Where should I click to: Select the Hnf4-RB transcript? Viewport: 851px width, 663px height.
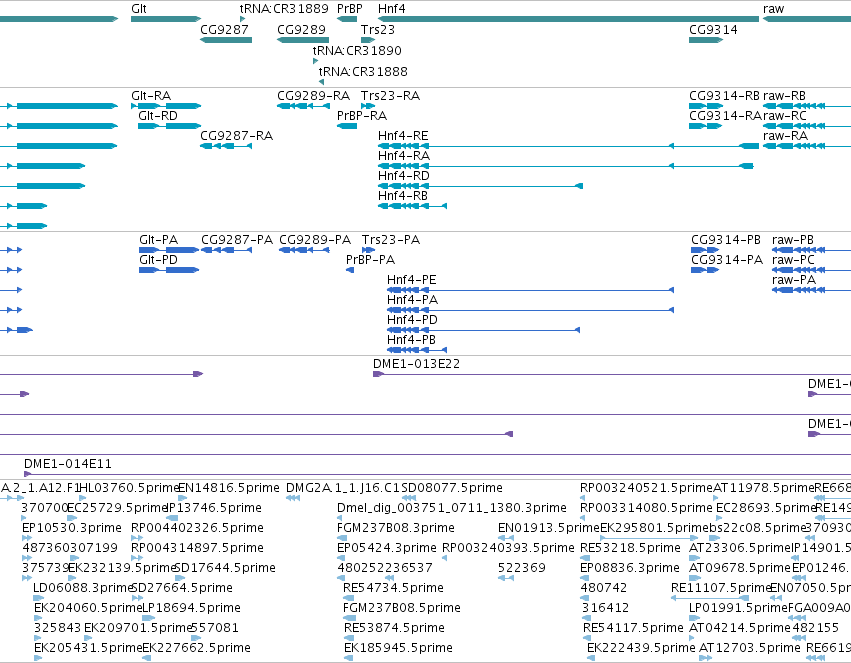tap(412, 206)
